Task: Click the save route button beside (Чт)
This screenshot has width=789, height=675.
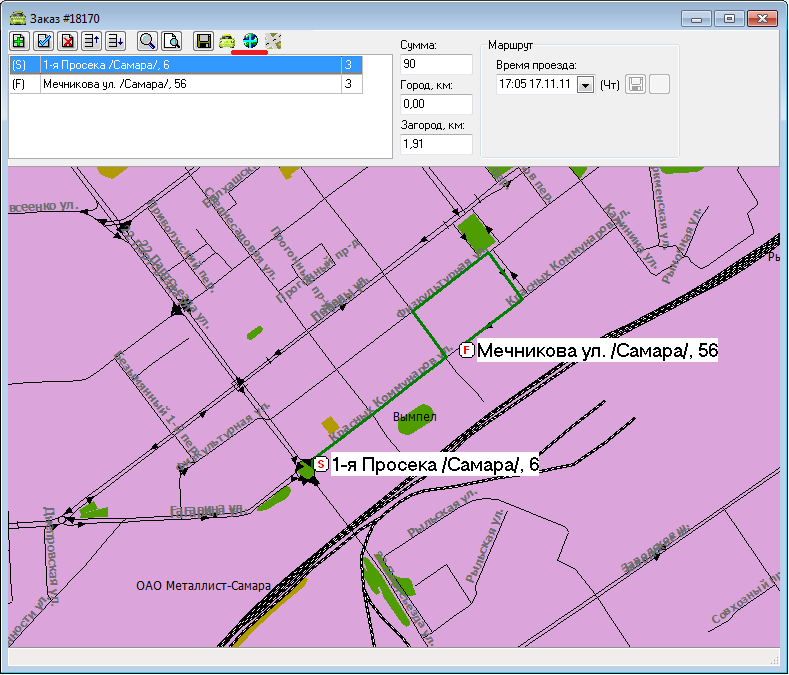Action: tap(636, 85)
